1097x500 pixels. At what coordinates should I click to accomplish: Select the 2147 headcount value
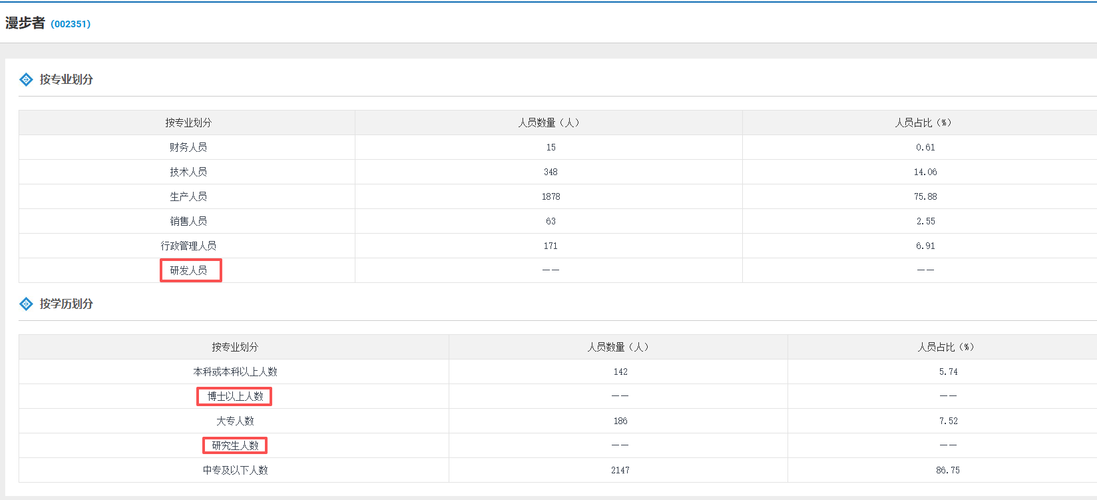(x=618, y=470)
